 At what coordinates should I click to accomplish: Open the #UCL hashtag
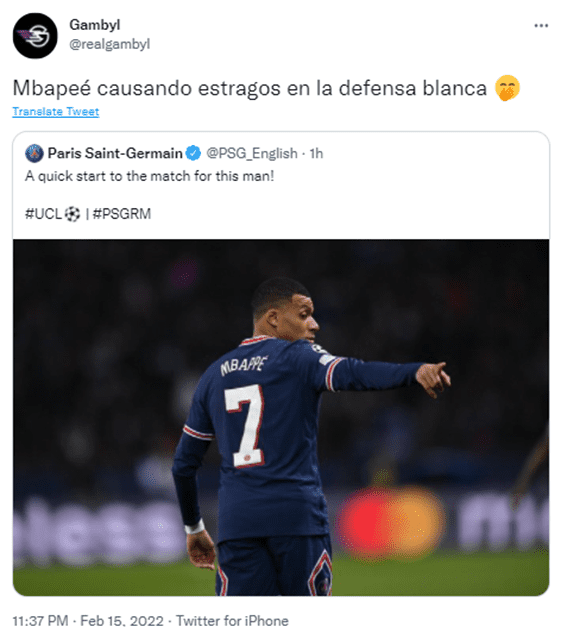click(x=43, y=214)
